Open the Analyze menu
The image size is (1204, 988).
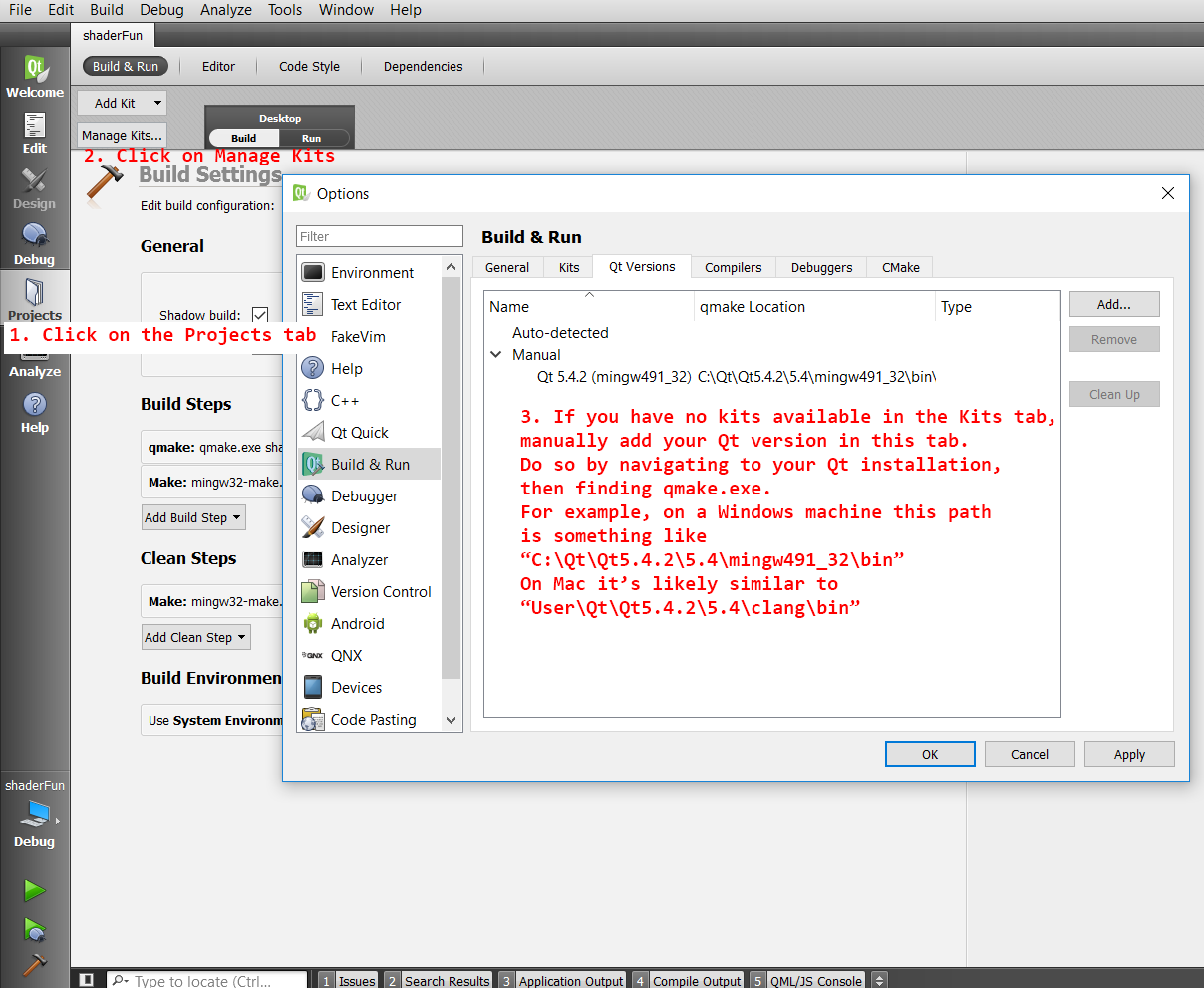click(x=226, y=10)
